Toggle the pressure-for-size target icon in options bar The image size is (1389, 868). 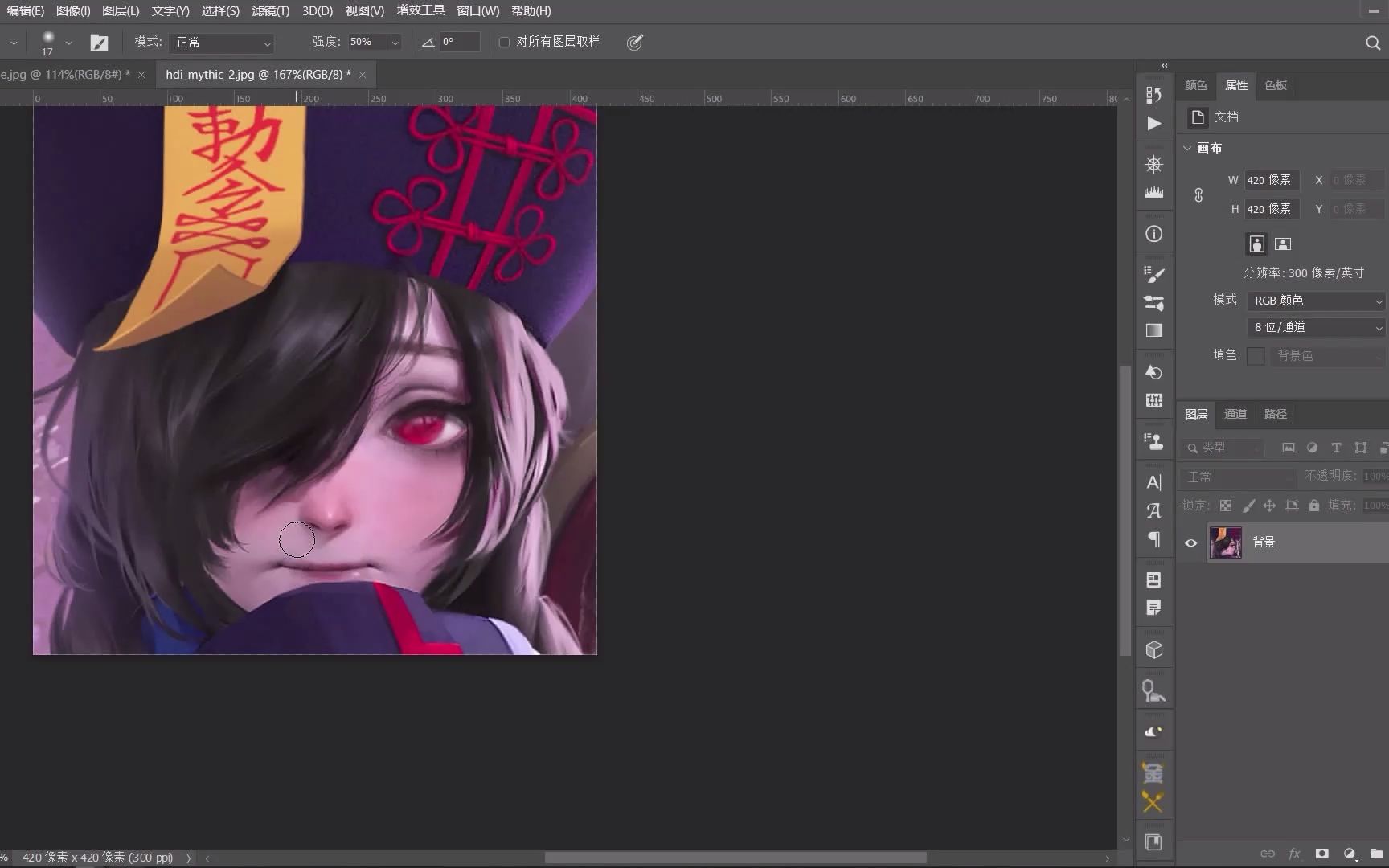635,43
